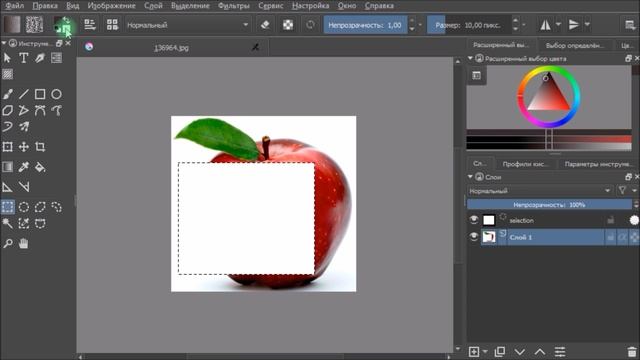This screenshot has height=360, width=640.
Task: Select the straight line tool
Action: click(24, 94)
